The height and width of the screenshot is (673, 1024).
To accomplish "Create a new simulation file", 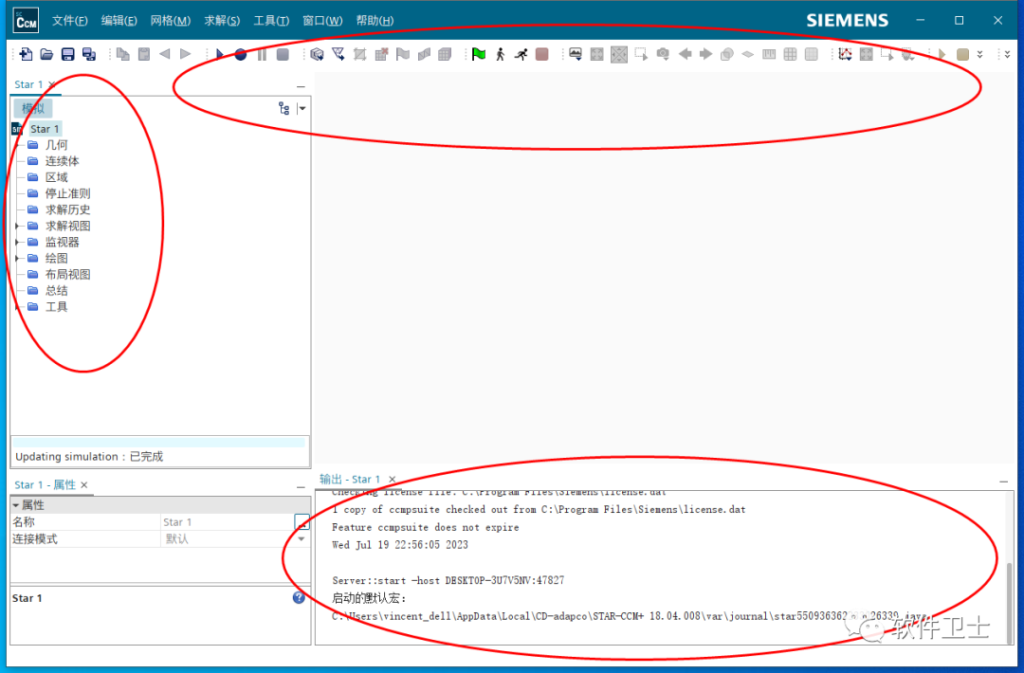I will coord(25,54).
